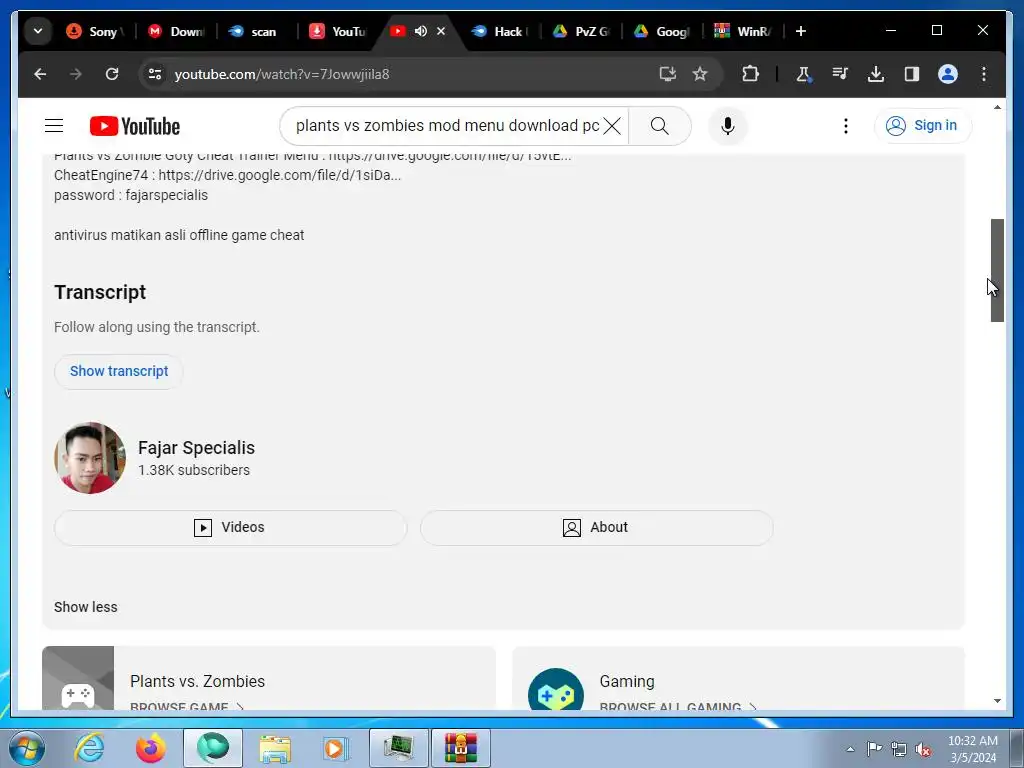Click the page vertical scrollbar thumb
This screenshot has height=768, width=1024.
pyautogui.click(x=997, y=270)
